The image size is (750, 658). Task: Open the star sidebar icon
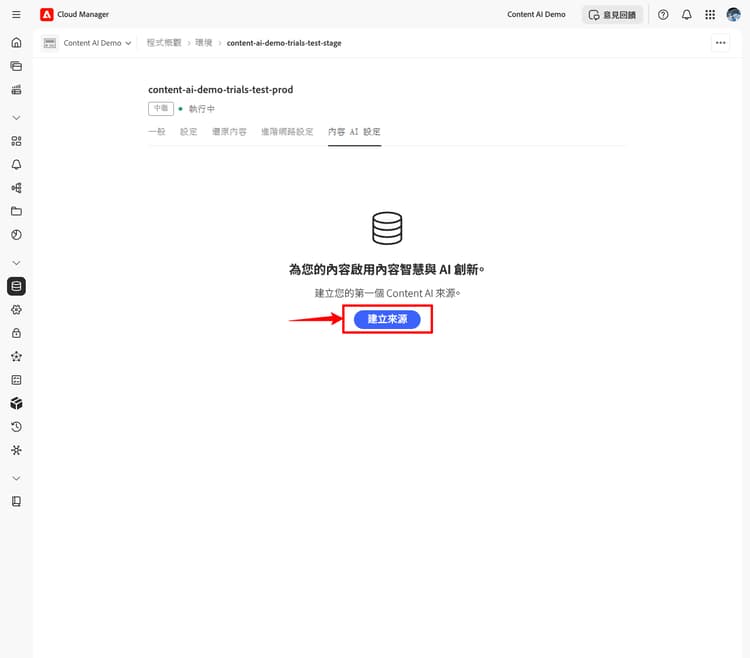pos(16,356)
